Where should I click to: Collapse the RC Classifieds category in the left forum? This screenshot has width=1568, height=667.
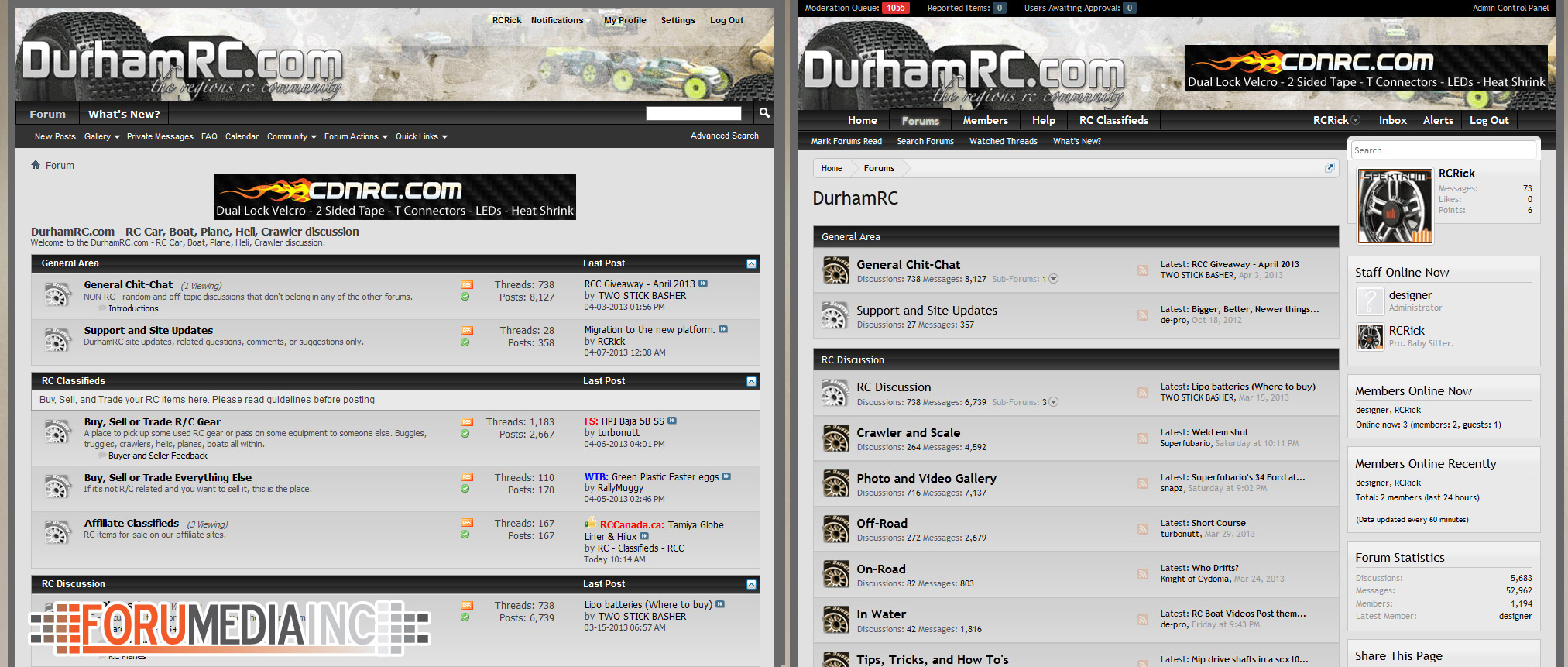point(751,382)
